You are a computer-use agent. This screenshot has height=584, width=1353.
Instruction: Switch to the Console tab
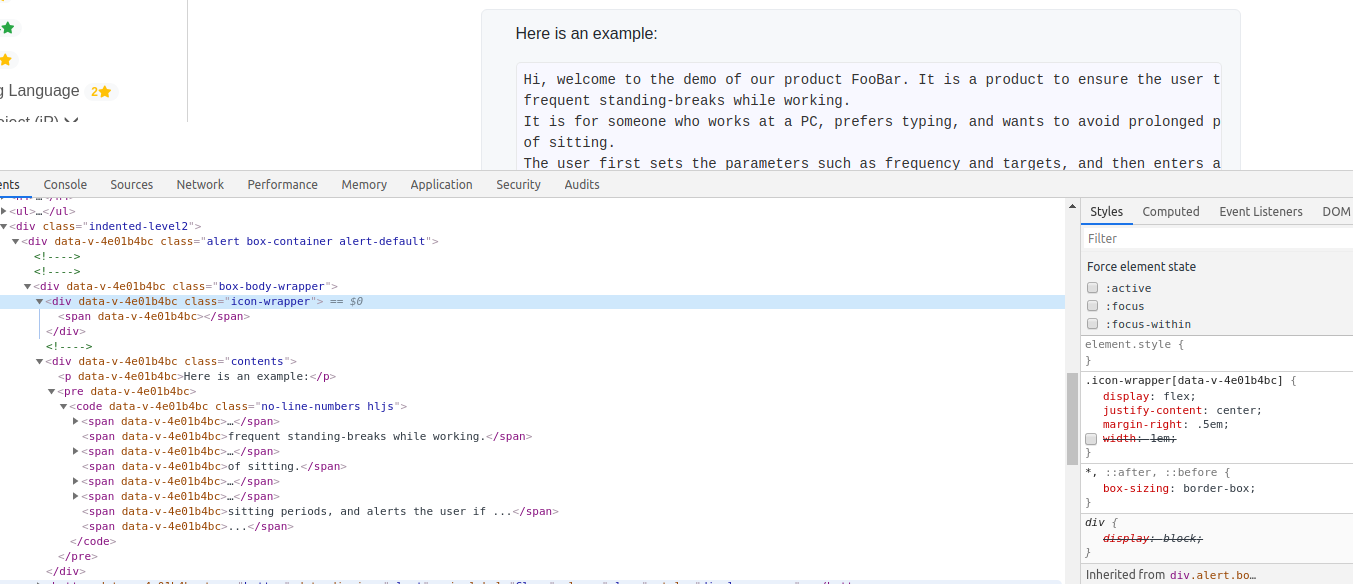click(65, 184)
